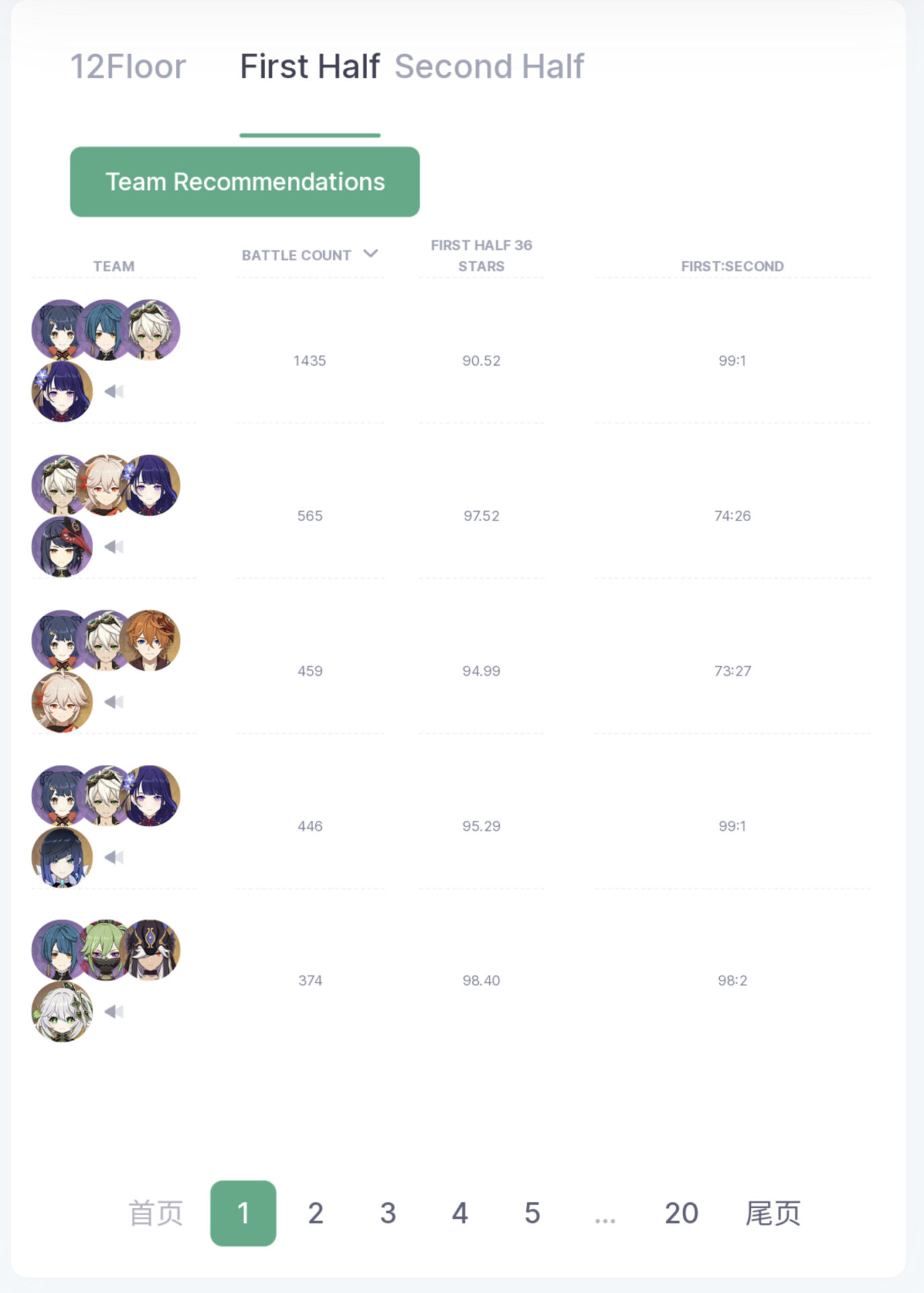Image resolution: width=924 pixels, height=1293 pixels.
Task: Switch to Second Half tab
Action: tap(489, 67)
